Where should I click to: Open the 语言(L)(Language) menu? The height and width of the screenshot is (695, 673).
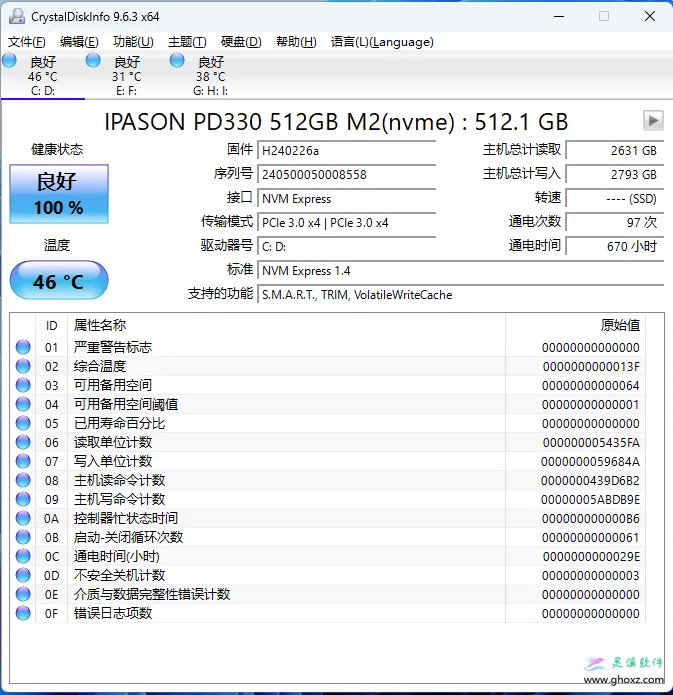pyautogui.click(x=382, y=42)
